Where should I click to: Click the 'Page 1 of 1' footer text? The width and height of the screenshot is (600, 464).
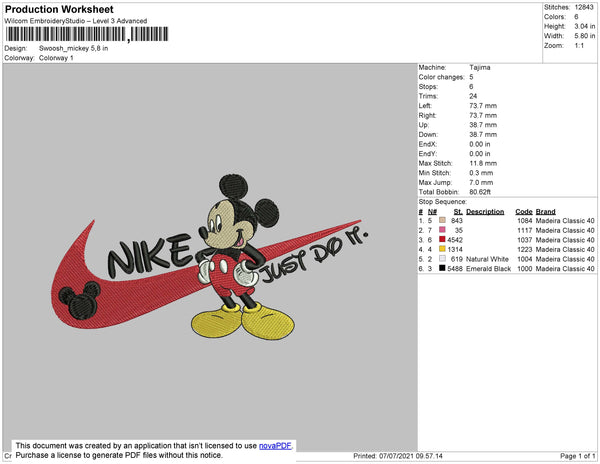[578, 456]
